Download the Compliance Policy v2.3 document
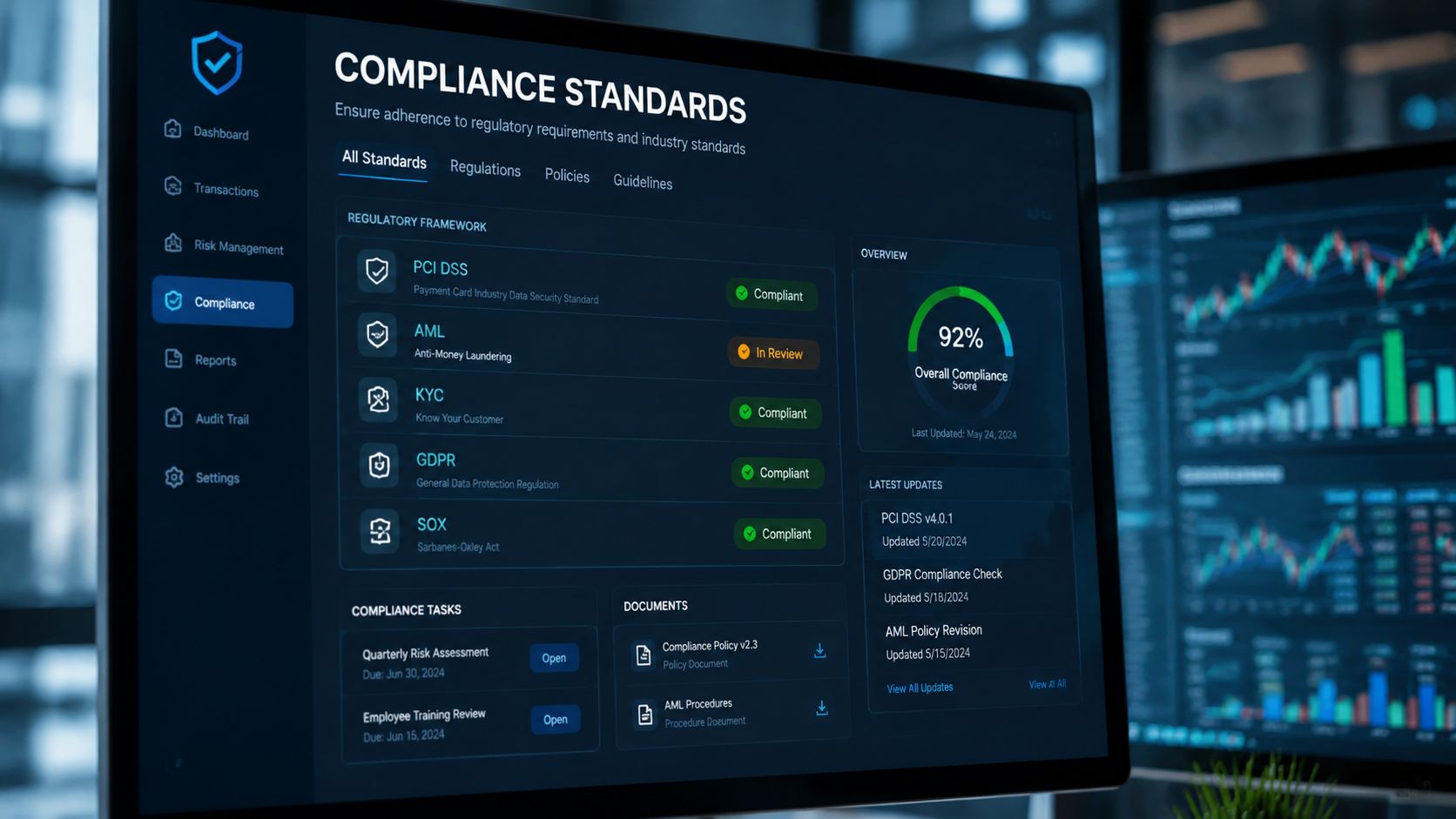Viewport: 1456px width, 819px height. 819,651
